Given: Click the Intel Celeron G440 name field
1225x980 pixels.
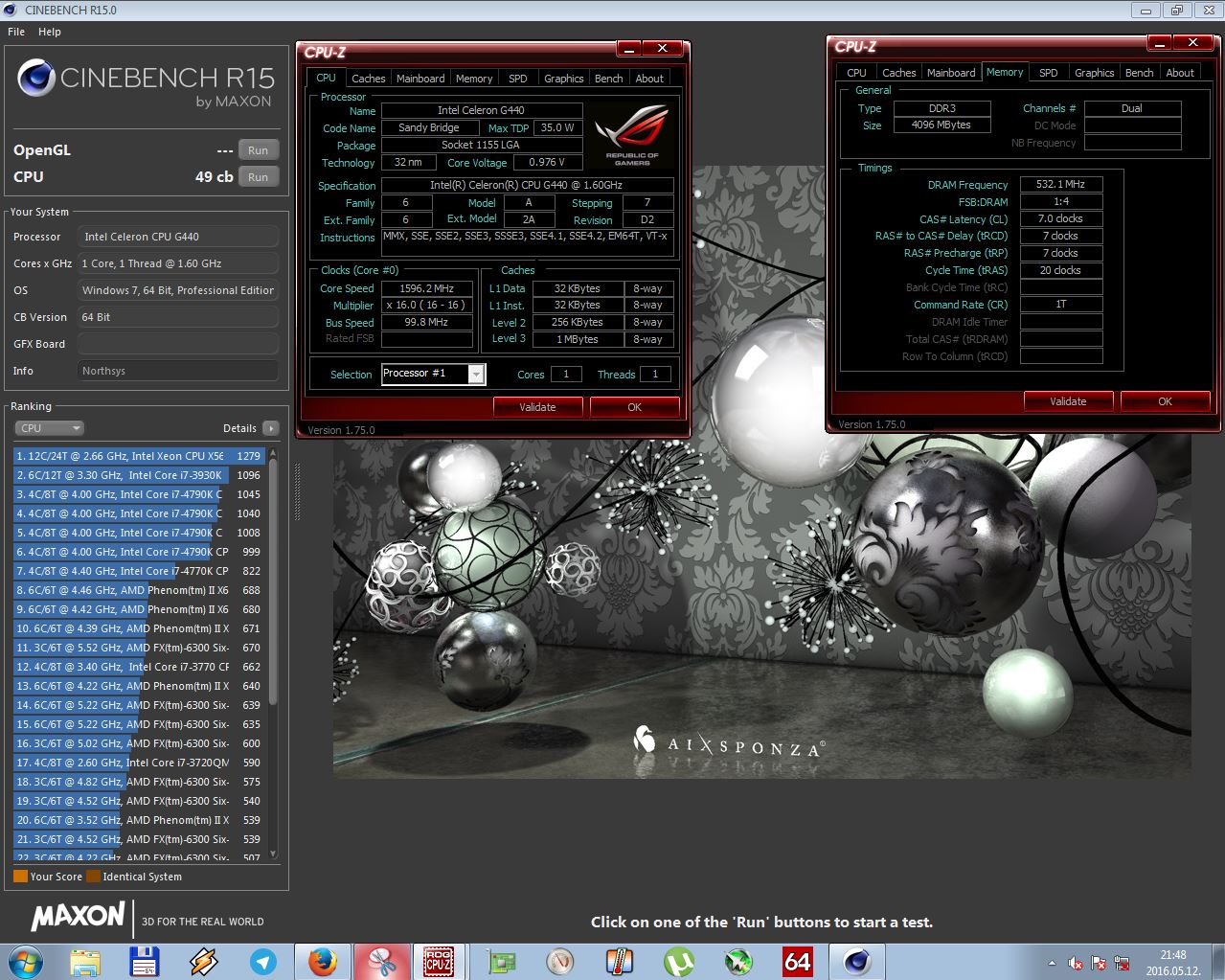Looking at the screenshot, I should click(481, 110).
